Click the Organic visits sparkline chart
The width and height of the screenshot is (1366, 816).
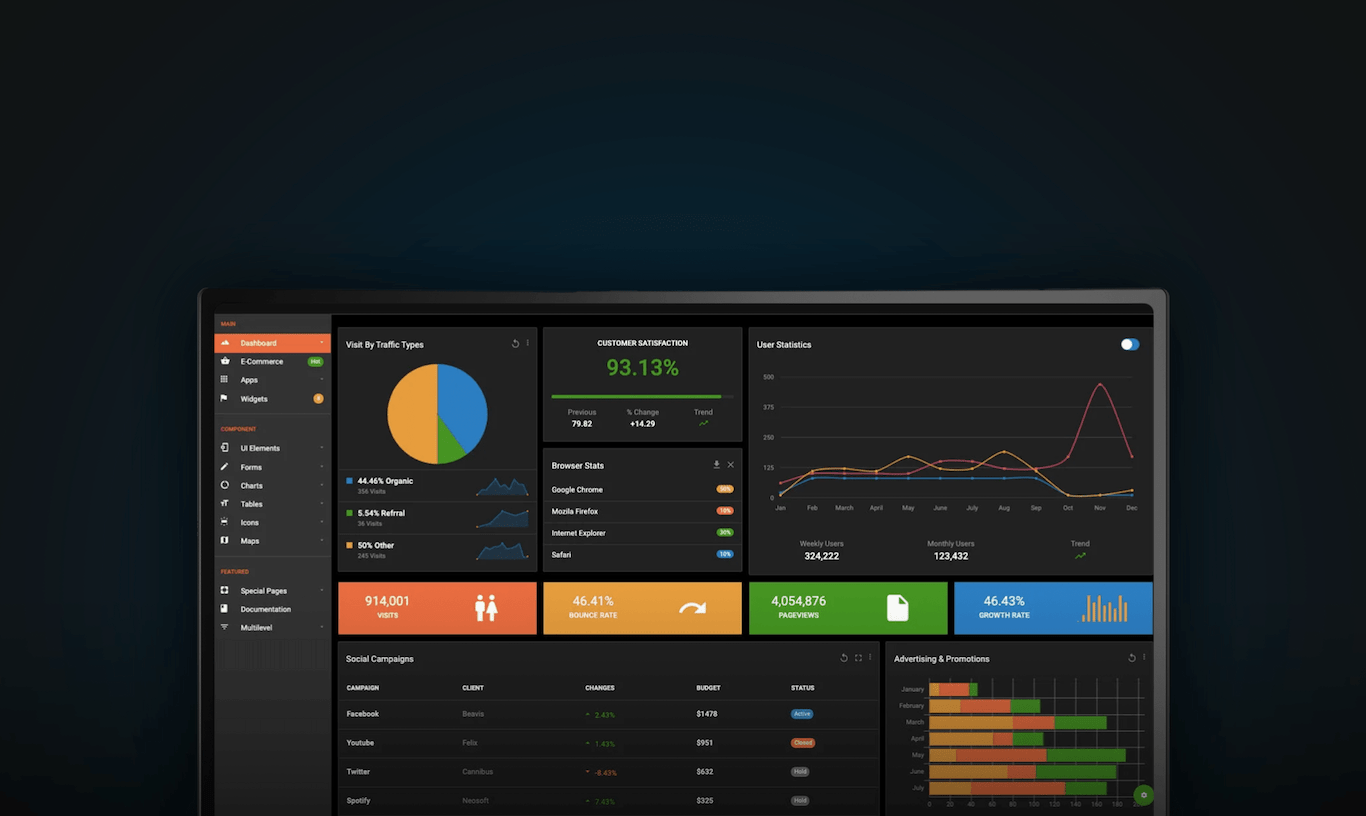click(x=503, y=487)
